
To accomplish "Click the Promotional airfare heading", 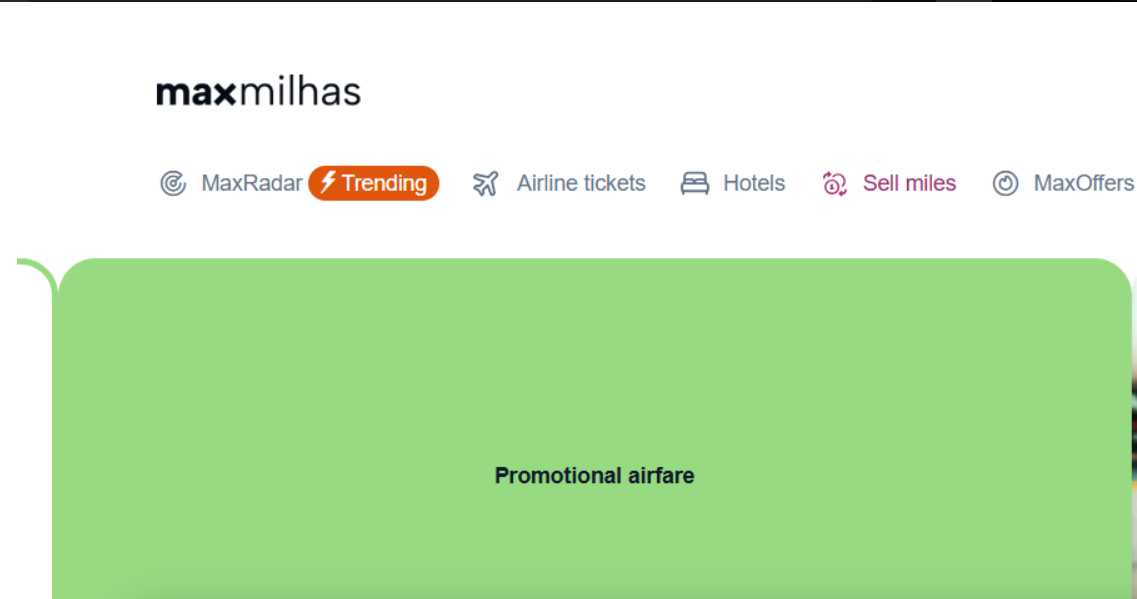I will (595, 476).
